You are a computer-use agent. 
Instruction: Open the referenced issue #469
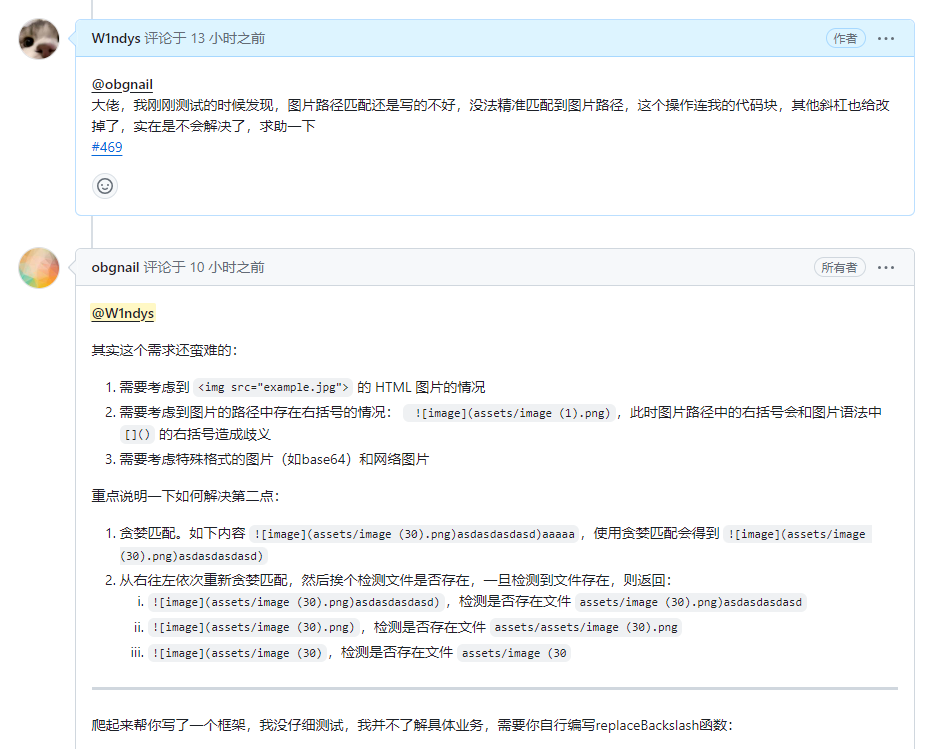[x=107, y=148]
